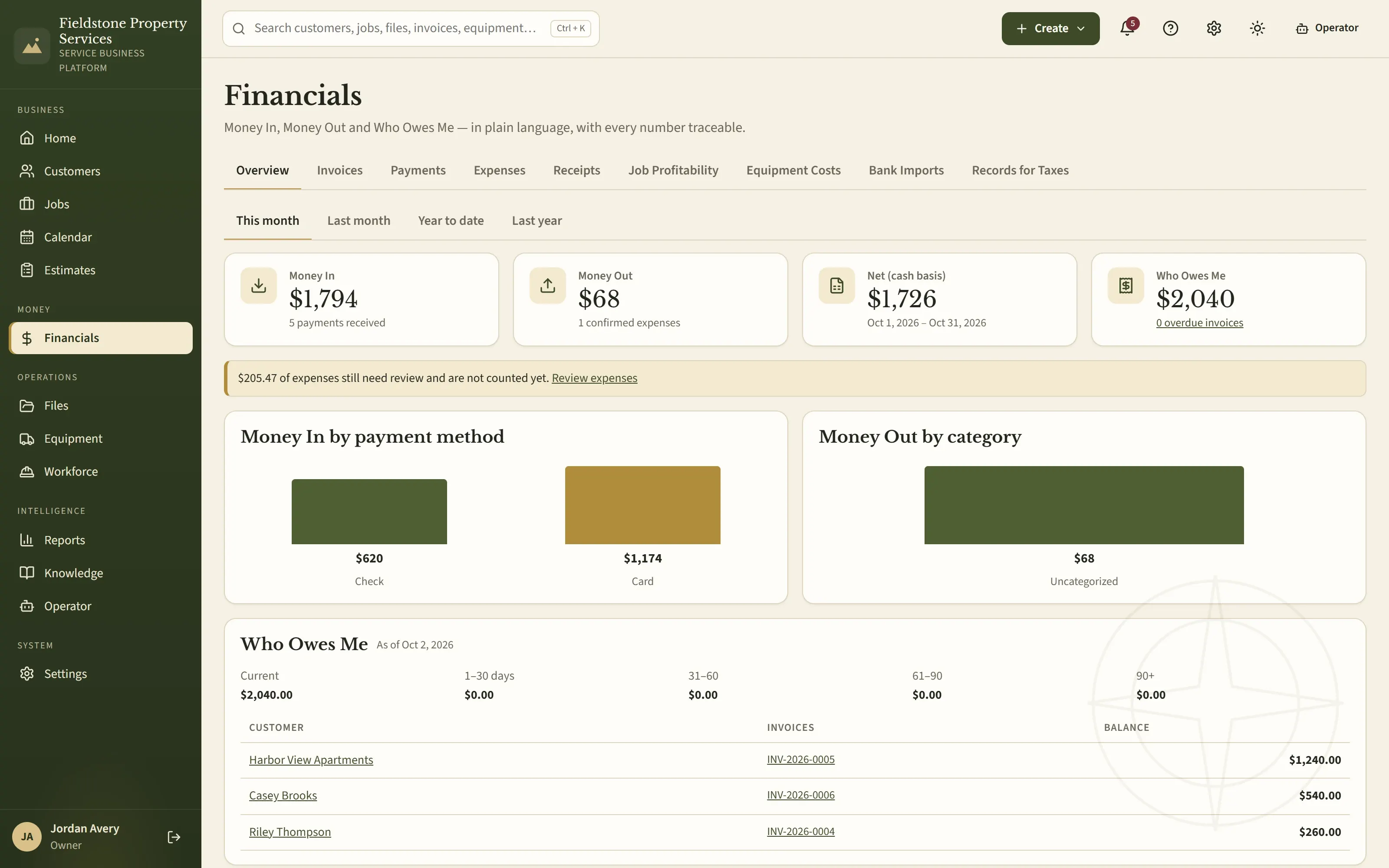Open Equipment in sidebar
Image resolution: width=1389 pixels, height=868 pixels.
(x=100, y=439)
